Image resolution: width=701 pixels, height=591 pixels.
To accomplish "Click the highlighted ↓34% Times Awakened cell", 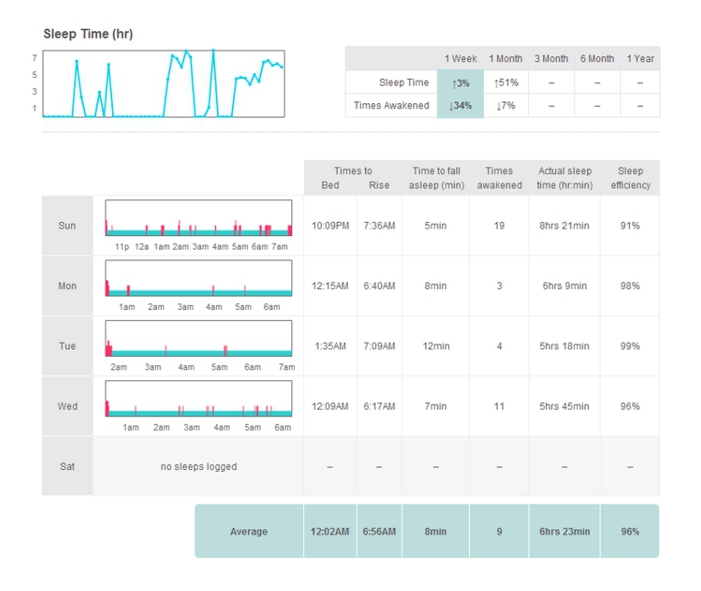I will (460, 106).
